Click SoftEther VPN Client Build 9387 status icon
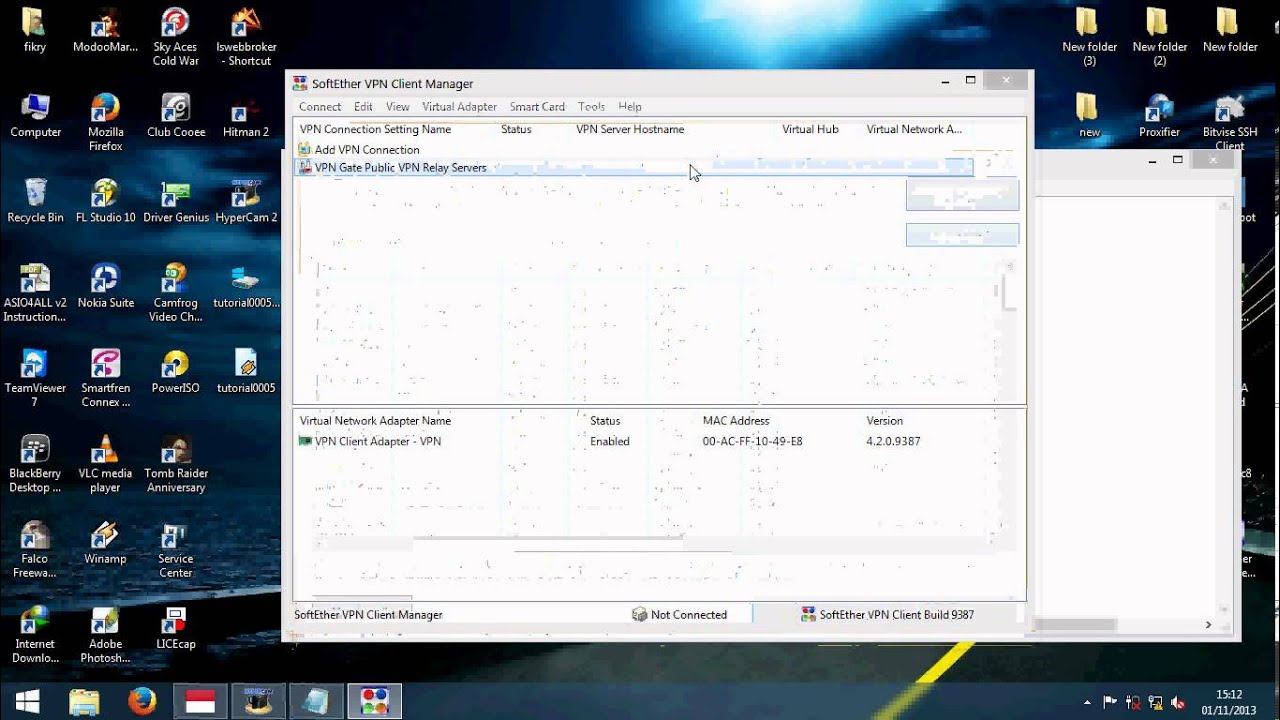Image resolution: width=1280 pixels, height=720 pixels. (809, 615)
